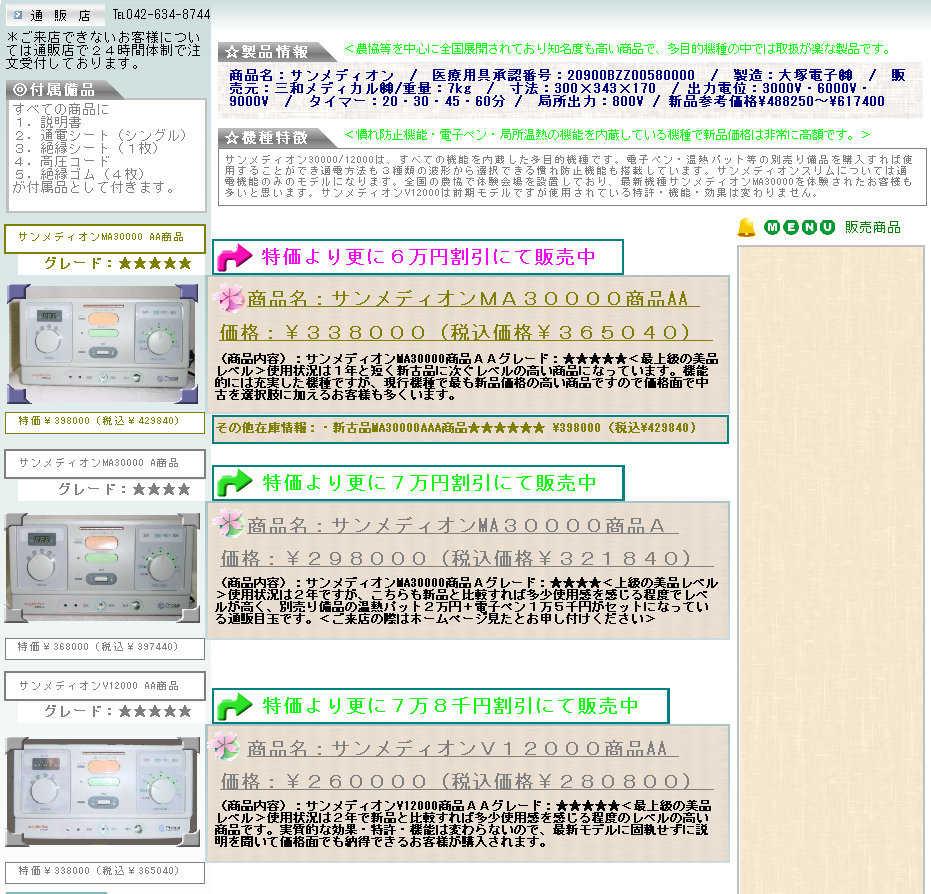Open price link ¥298000 (税込価格¥321840)
The height and width of the screenshot is (894, 931).
(467, 559)
